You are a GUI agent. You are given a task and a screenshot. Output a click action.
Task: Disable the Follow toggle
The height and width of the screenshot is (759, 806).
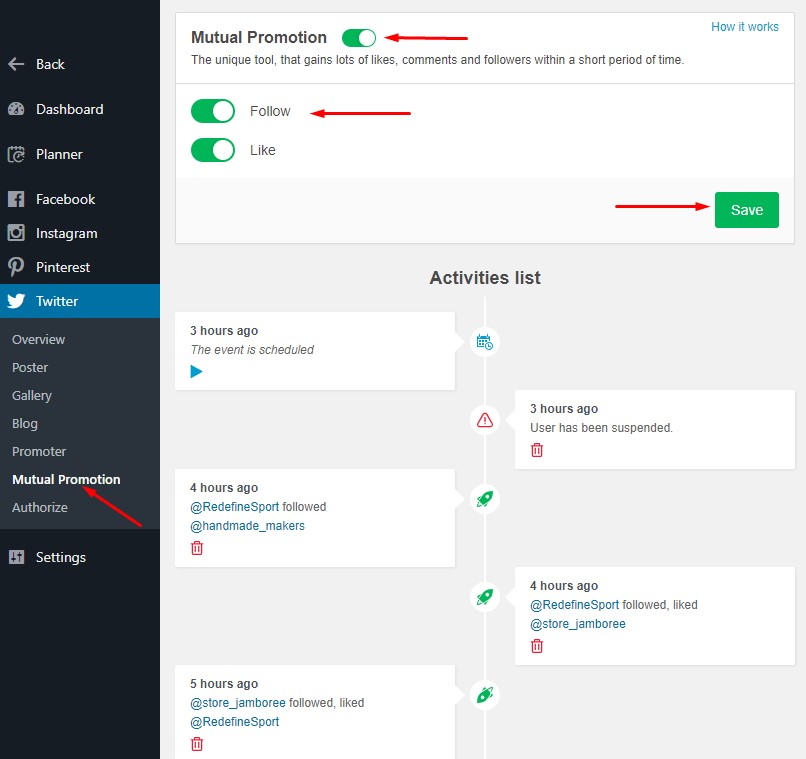[213, 111]
